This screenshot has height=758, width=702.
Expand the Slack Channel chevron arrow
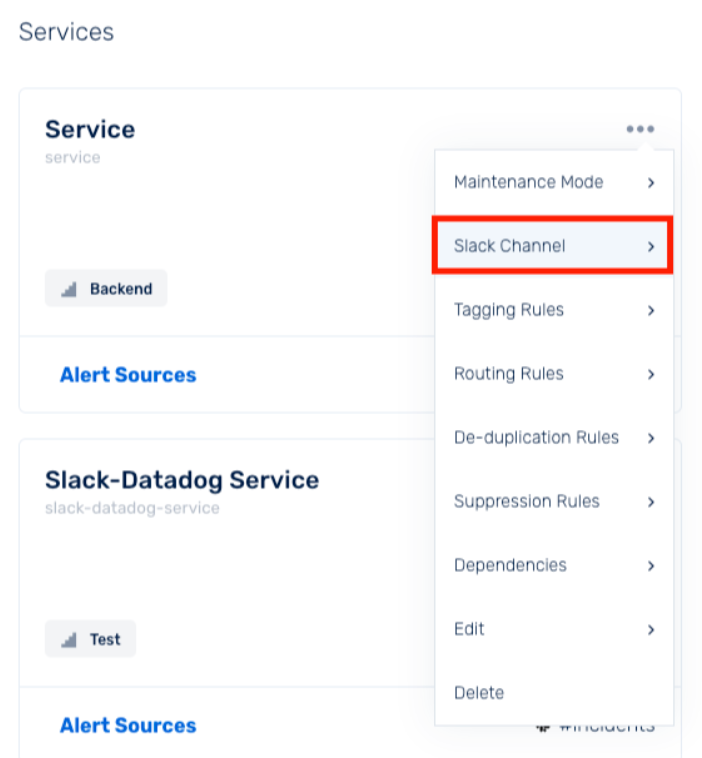651,247
